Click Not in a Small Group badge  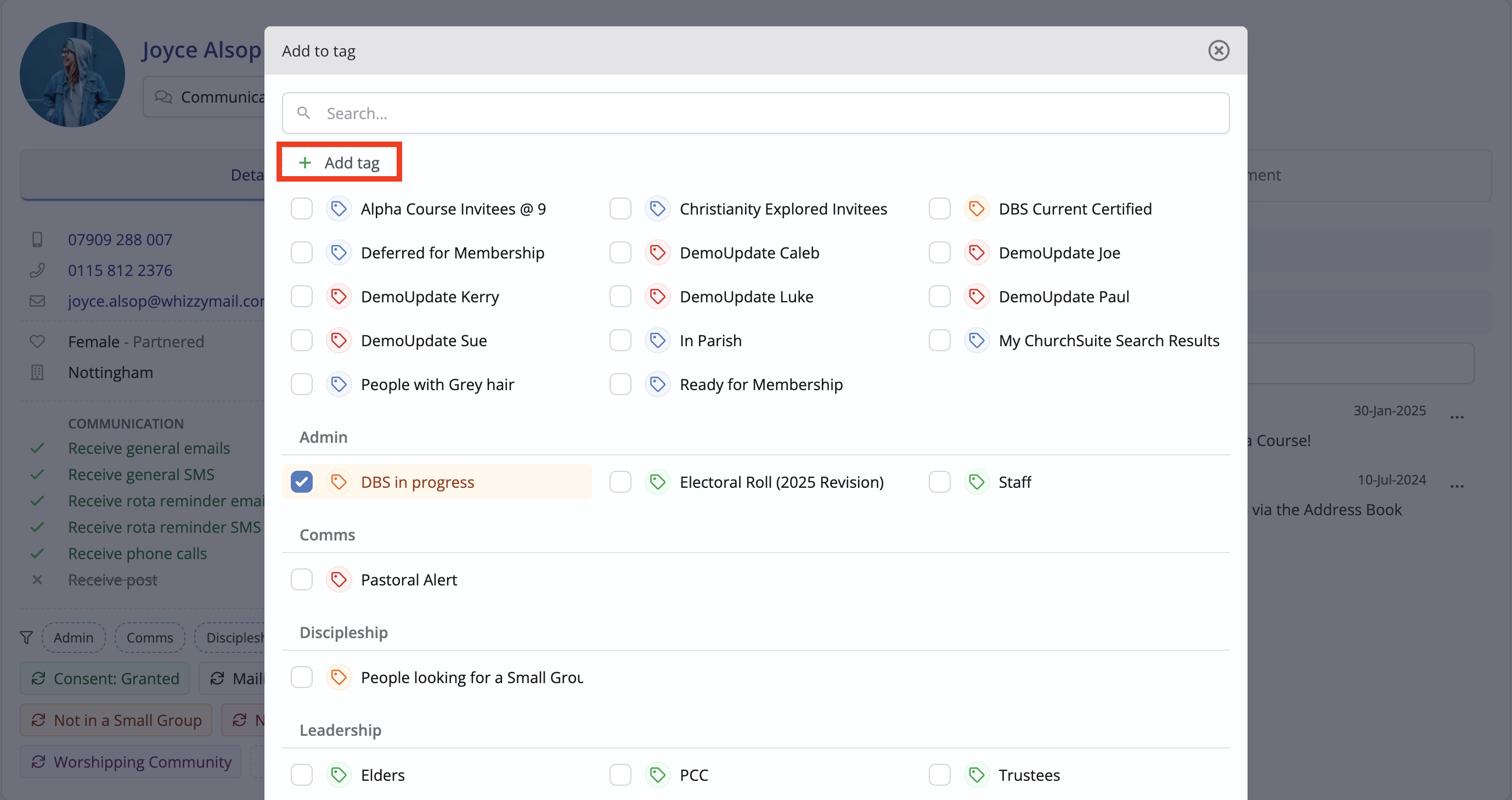[116, 720]
